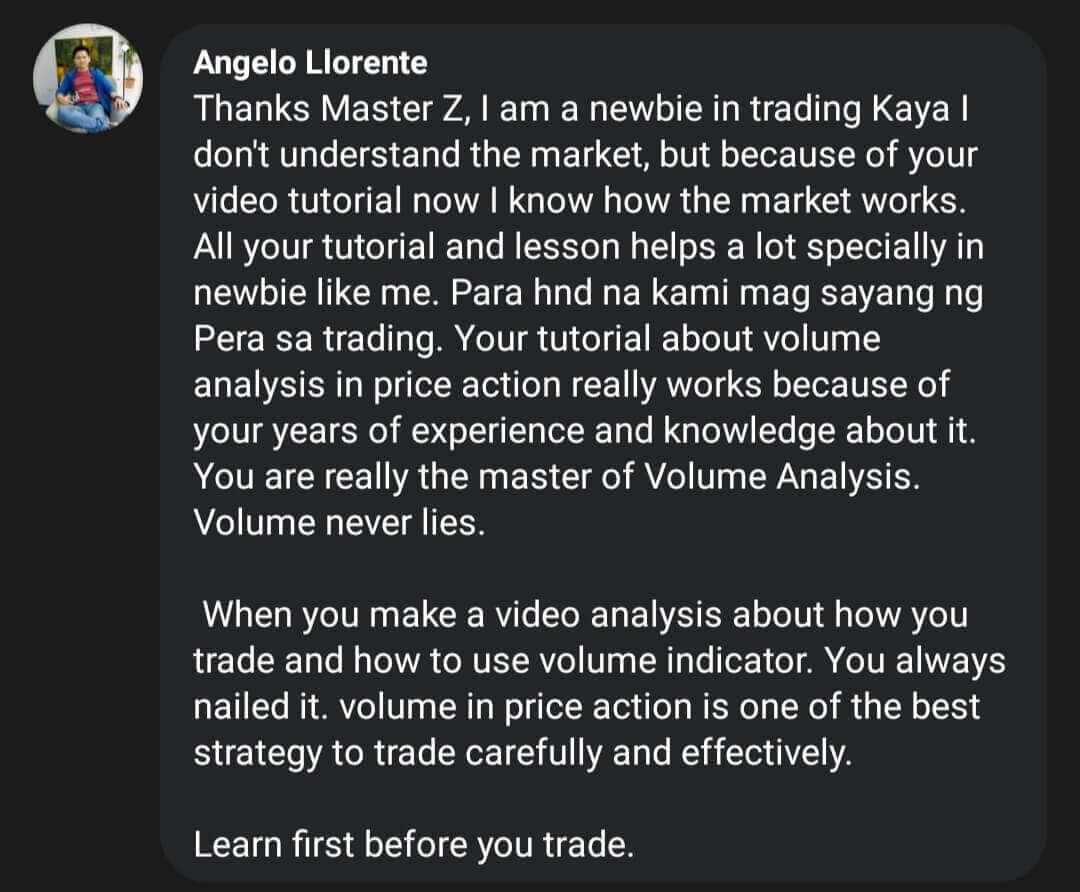
Task: Open Angelo Llorente's profile picture
Action: pyautogui.click(x=87, y=79)
